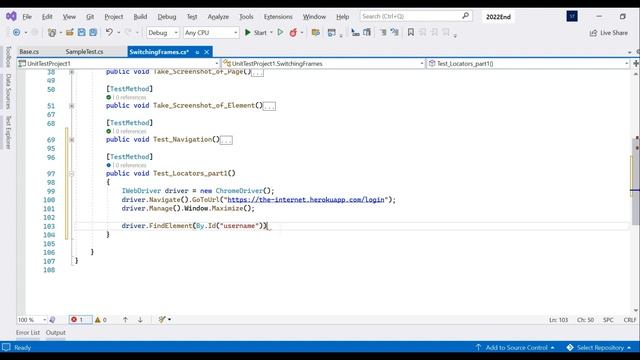
Task: Click the Bookmark toolbar icon
Action: pos(411,32)
